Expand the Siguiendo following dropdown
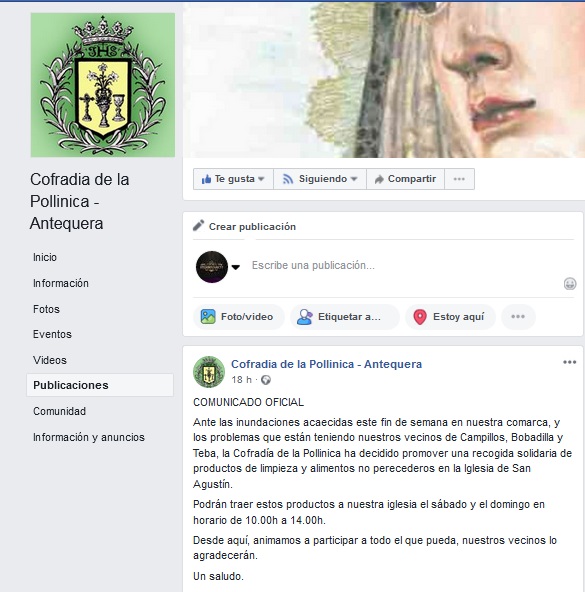Image resolution: width=585 pixels, height=592 pixels. click(320, 179)
